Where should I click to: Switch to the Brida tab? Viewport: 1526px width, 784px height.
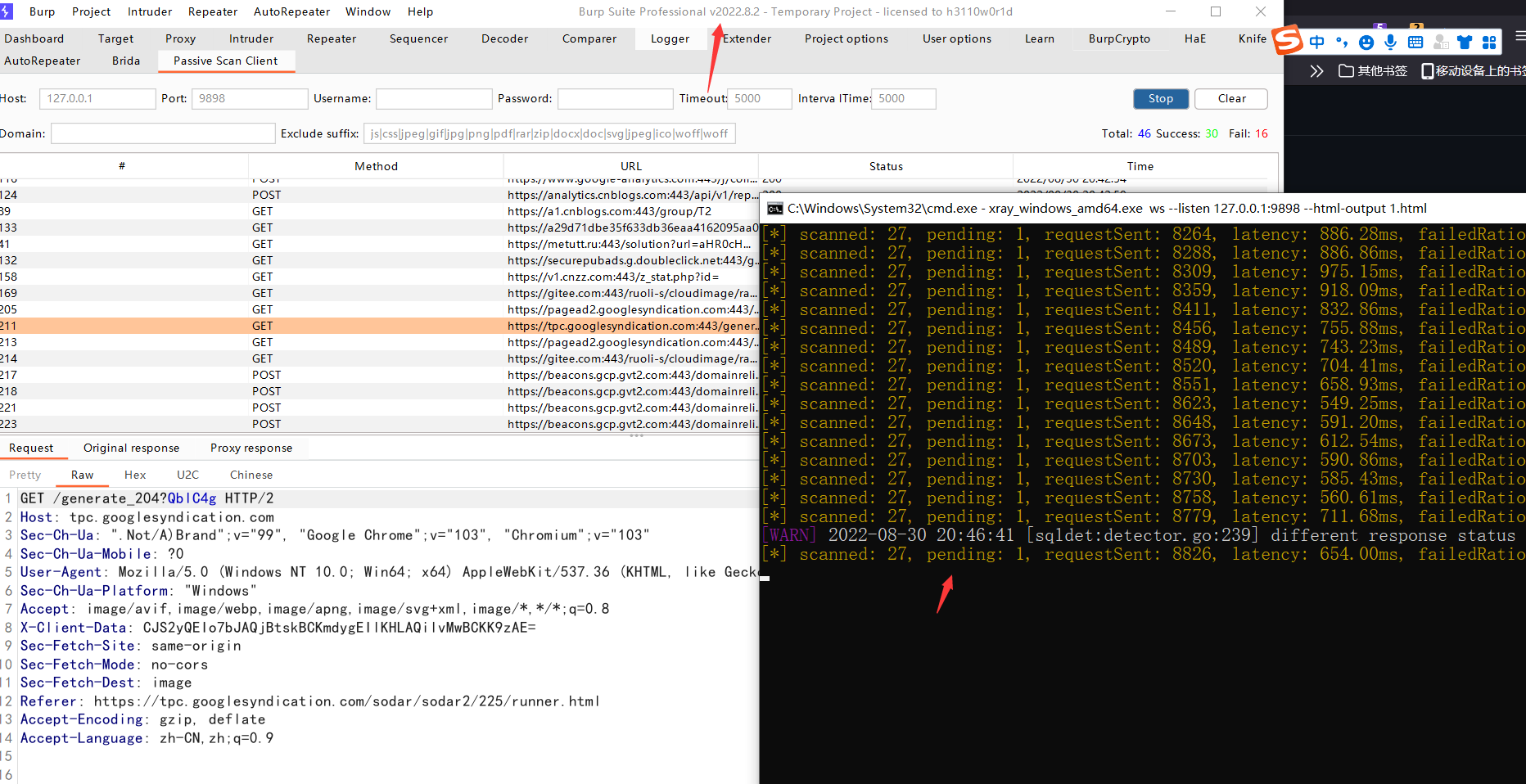point(126,61)
